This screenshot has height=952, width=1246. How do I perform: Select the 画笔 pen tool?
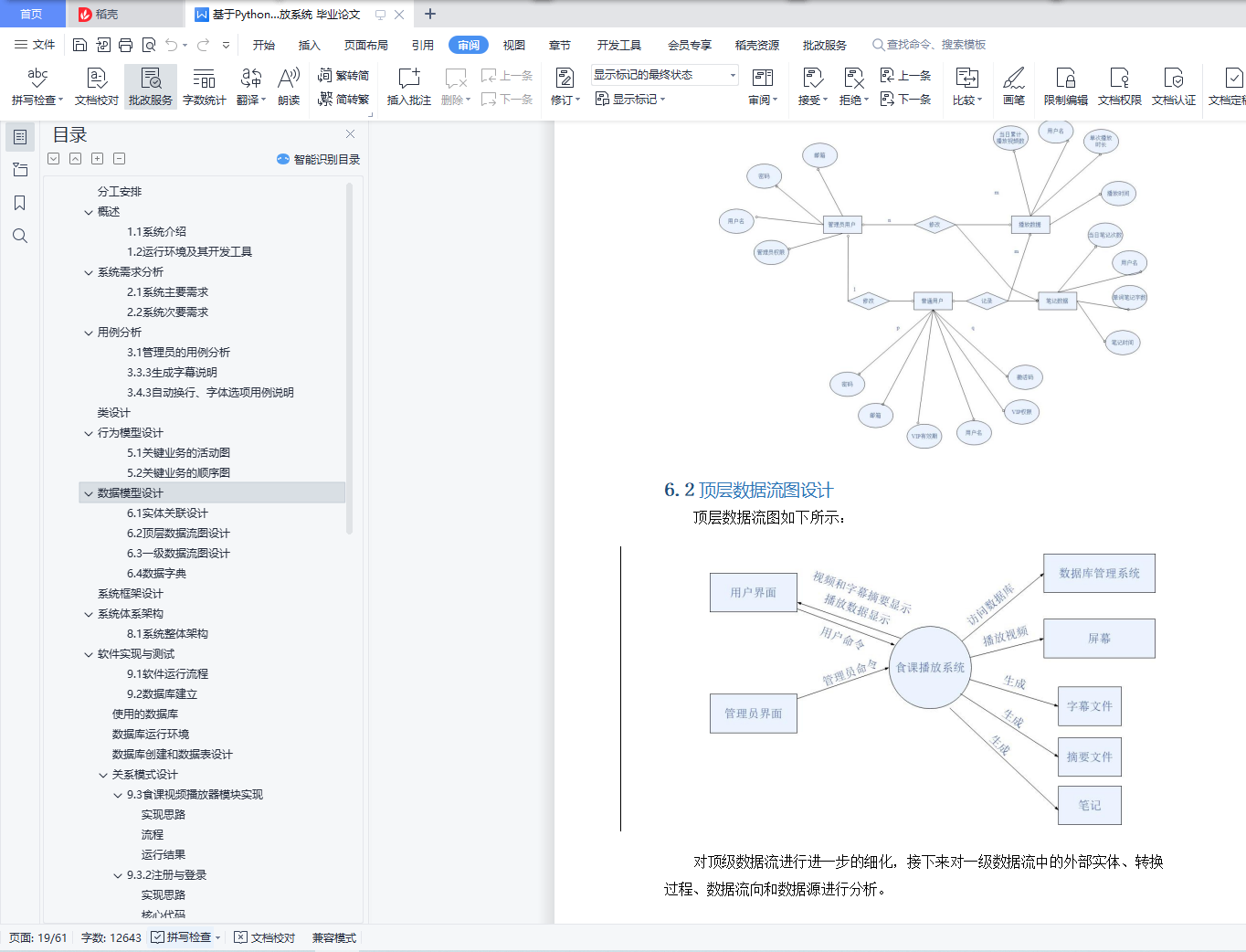click(x=1014, y=87)
